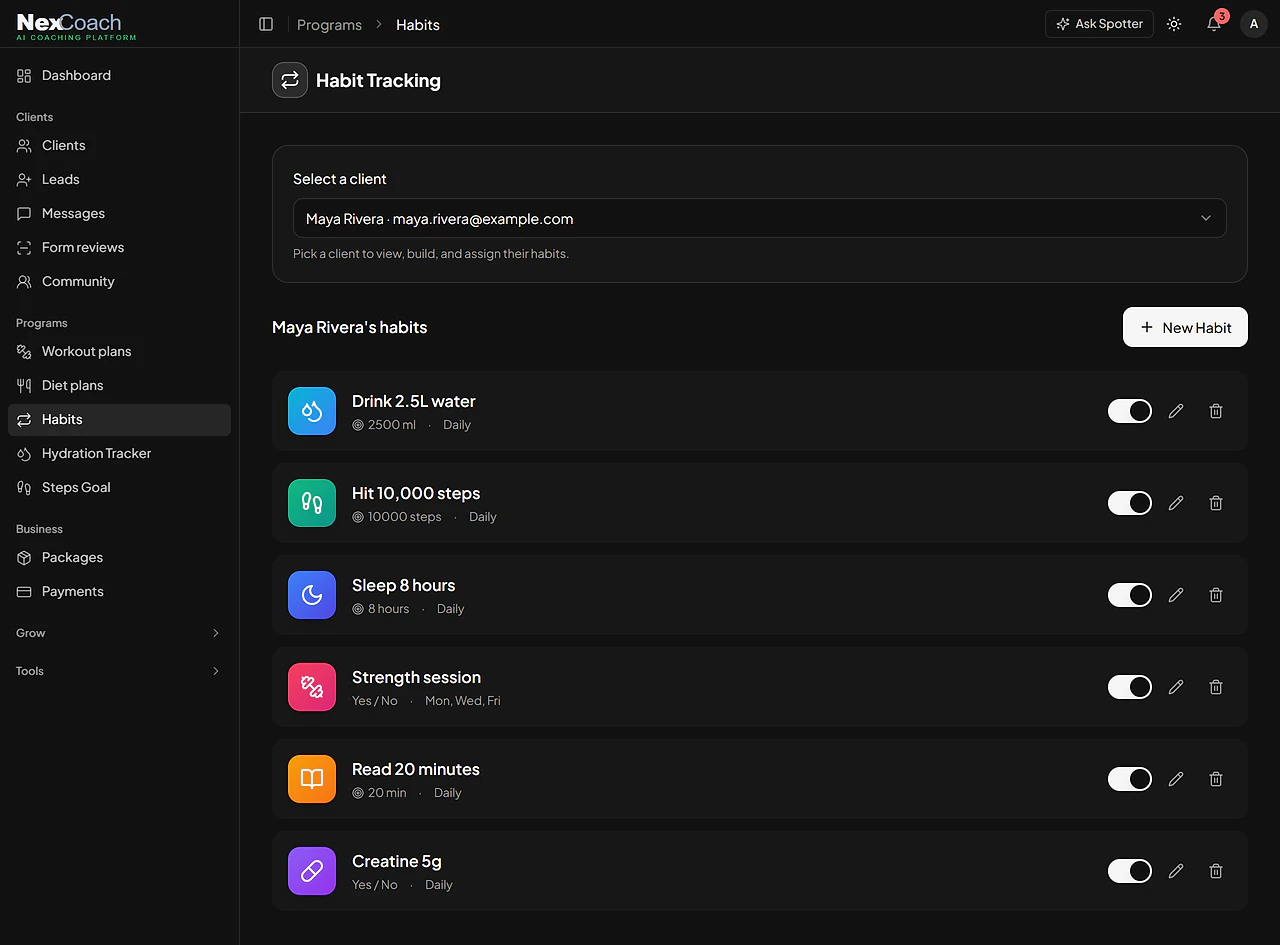Delete the Drink 2.5L water habit

click(1216, 411)
